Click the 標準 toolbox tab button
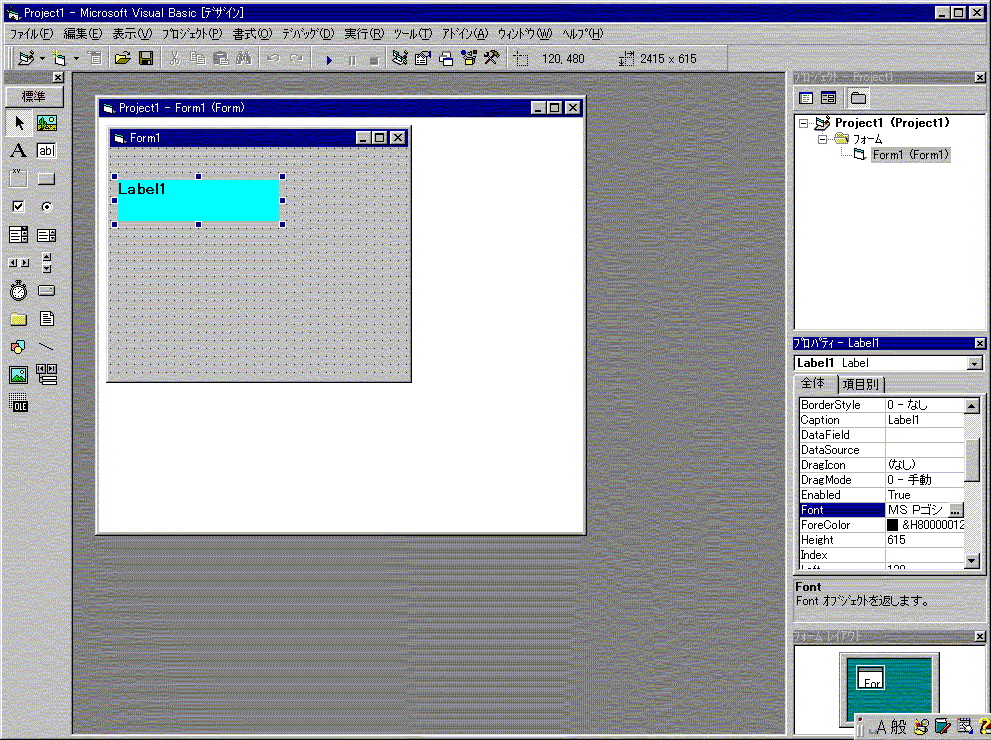The image size is (991, 740). coord(34,97)
